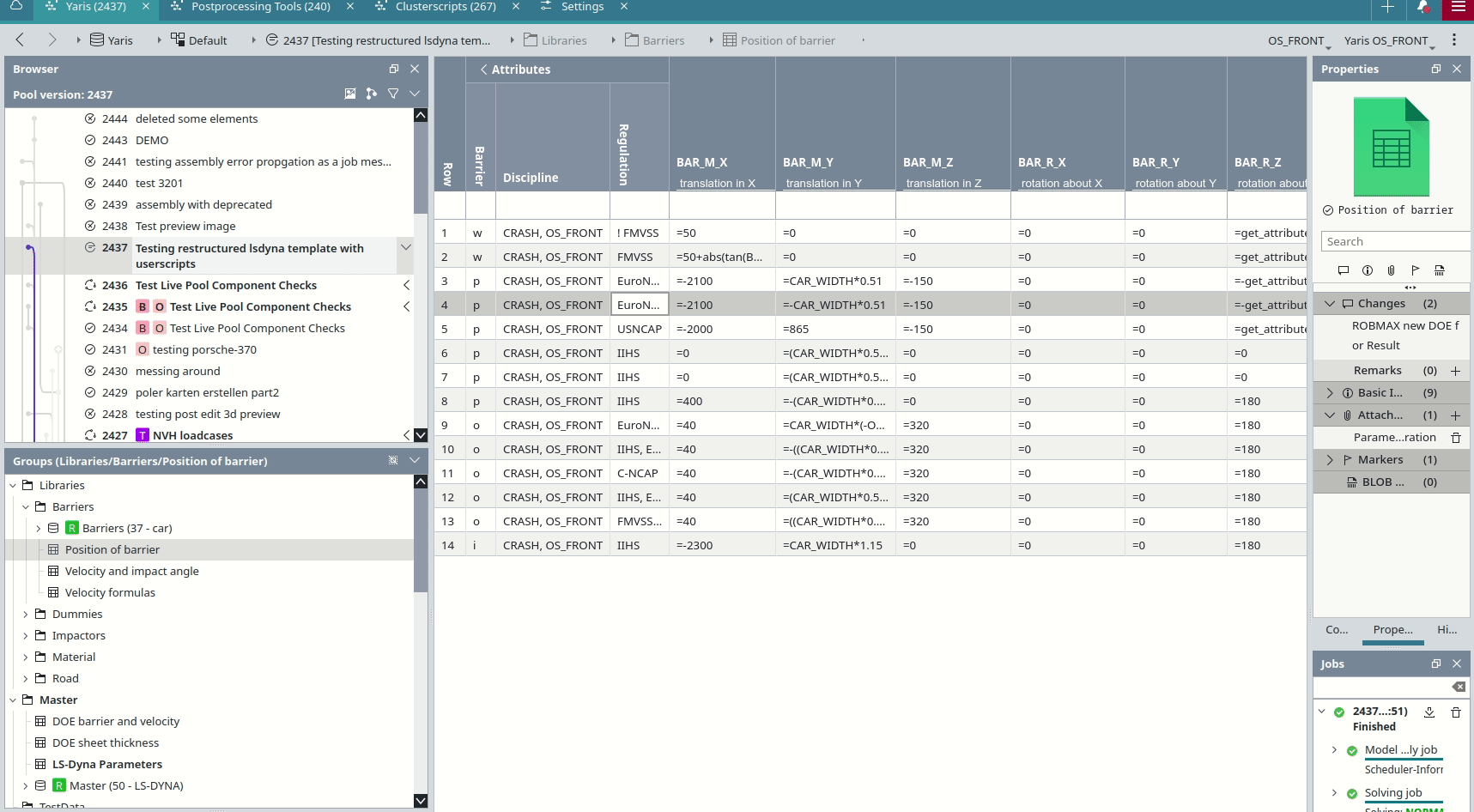Expand pool version 2437 row chevron
The height and width of the screenshot is (812, 1474).
coord(406,247)
